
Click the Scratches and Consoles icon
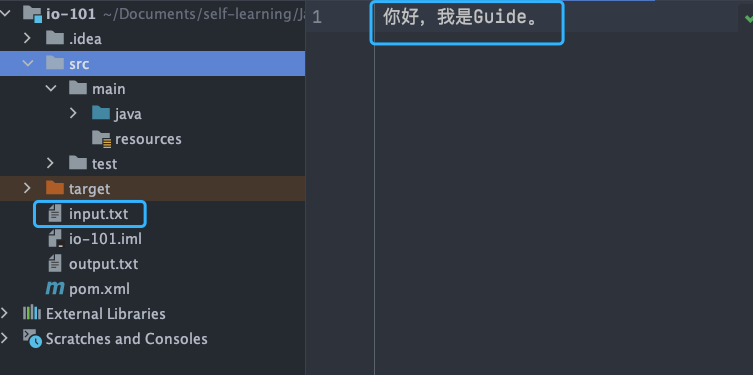32,339
